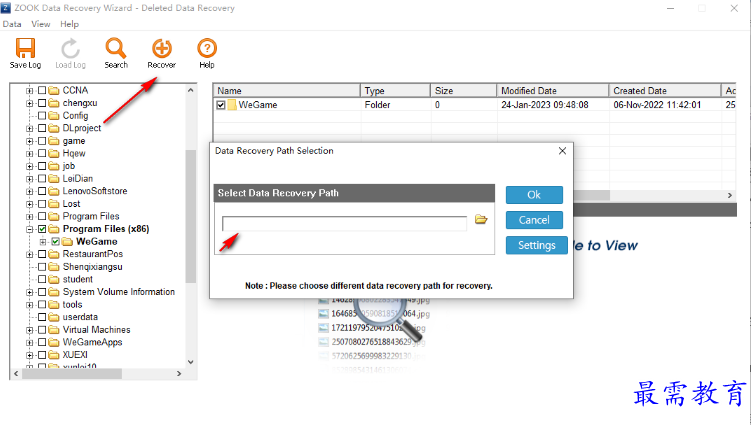This screenshot has width=755, height=425.
Task: Expand the RestaurantPos tree node
Action: [x=29, y=254]
